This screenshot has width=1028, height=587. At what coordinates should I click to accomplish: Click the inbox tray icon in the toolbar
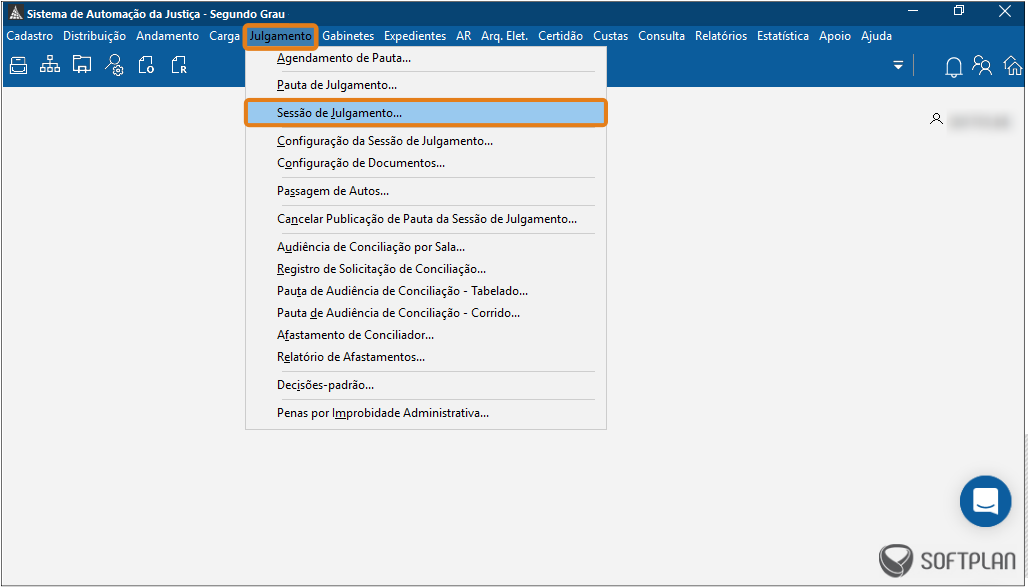(18, 66)
